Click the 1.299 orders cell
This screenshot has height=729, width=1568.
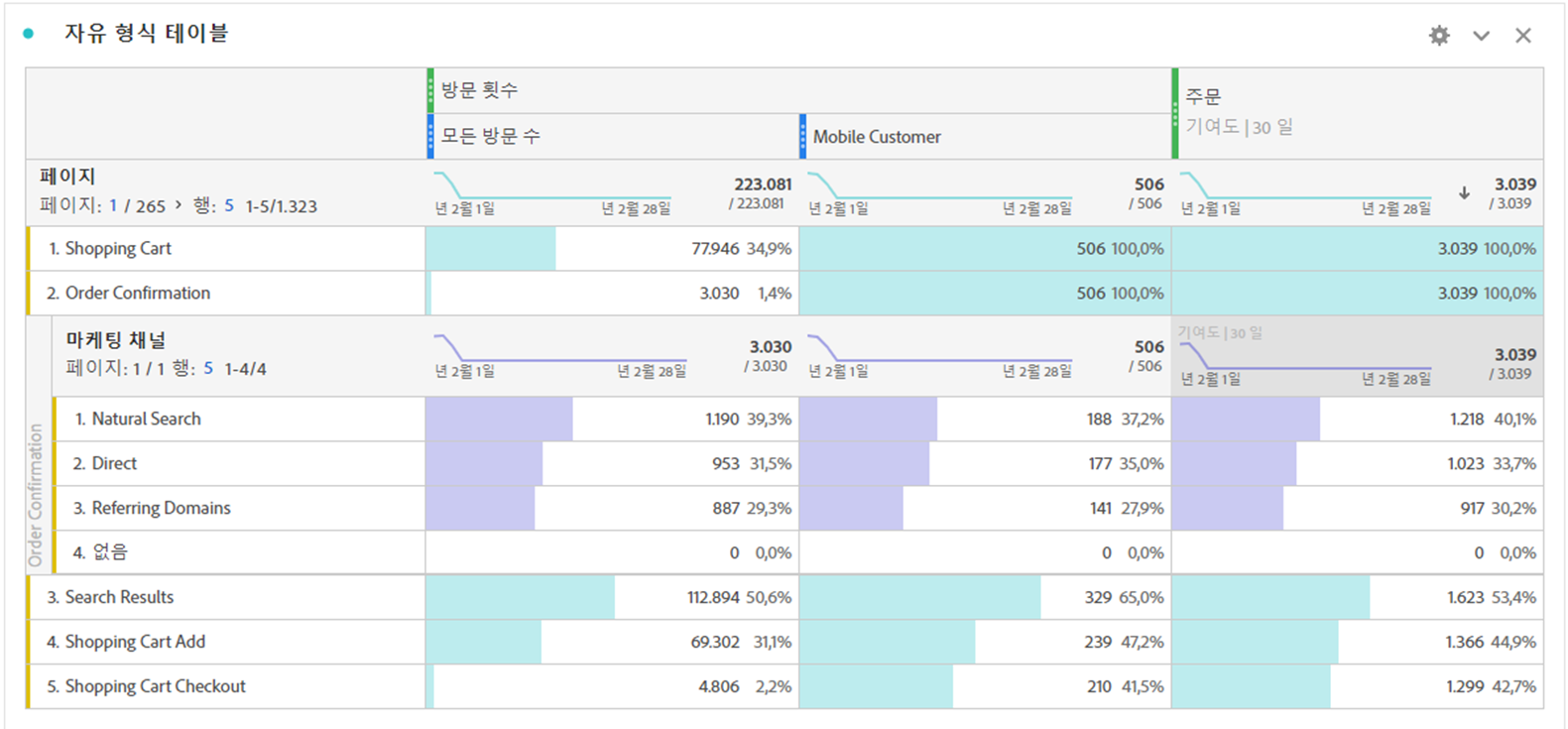point(1358,686)
